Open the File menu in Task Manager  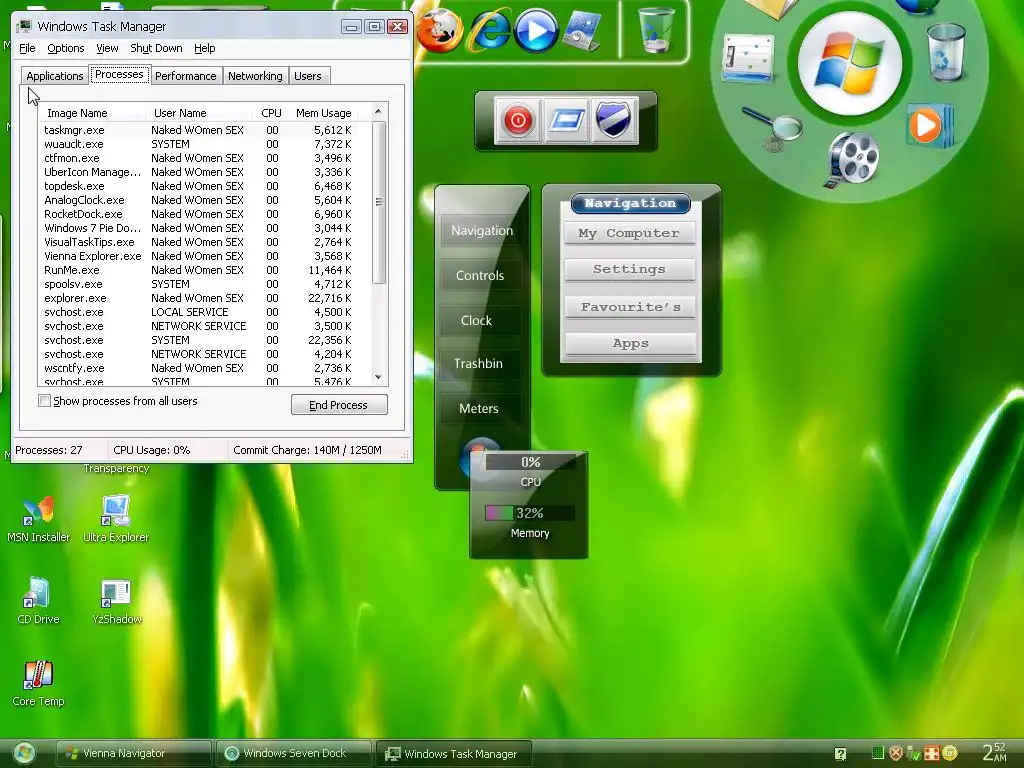click(27, 48)
